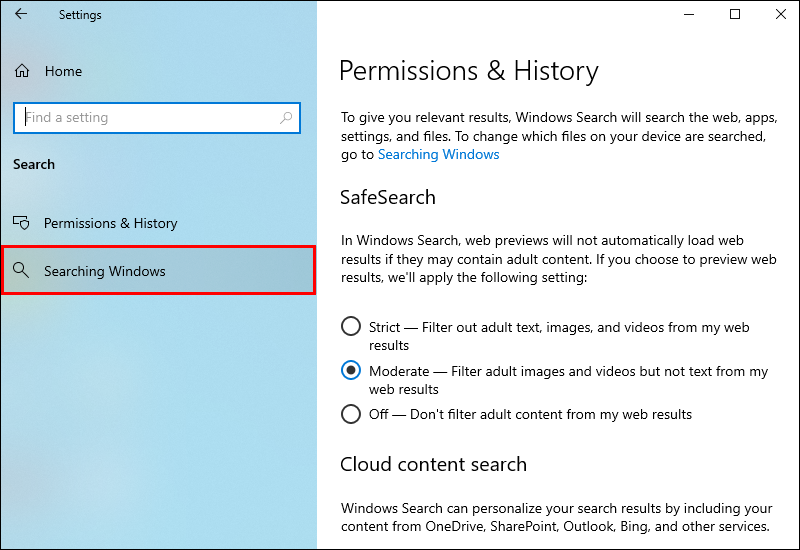Image resolution: width=800 pixels, height=550 pixels.
Task: Close the Settings window
Action: point(780,15)
